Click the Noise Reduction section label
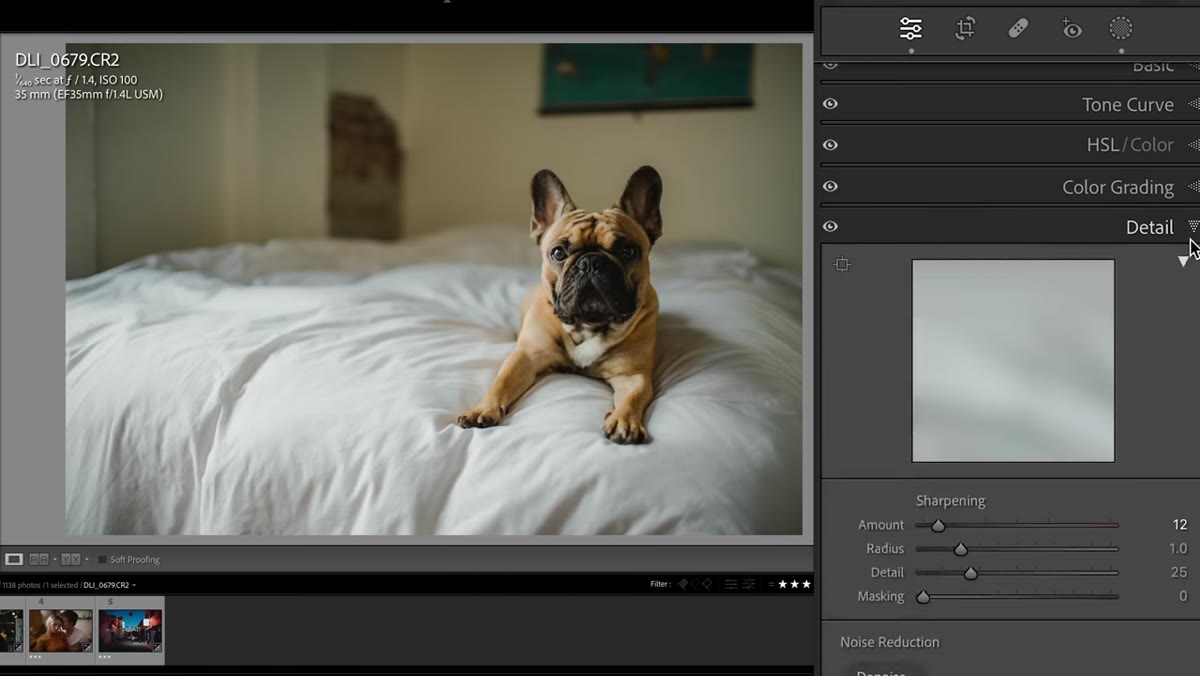The image size is (1200, 676). [889, 642]
